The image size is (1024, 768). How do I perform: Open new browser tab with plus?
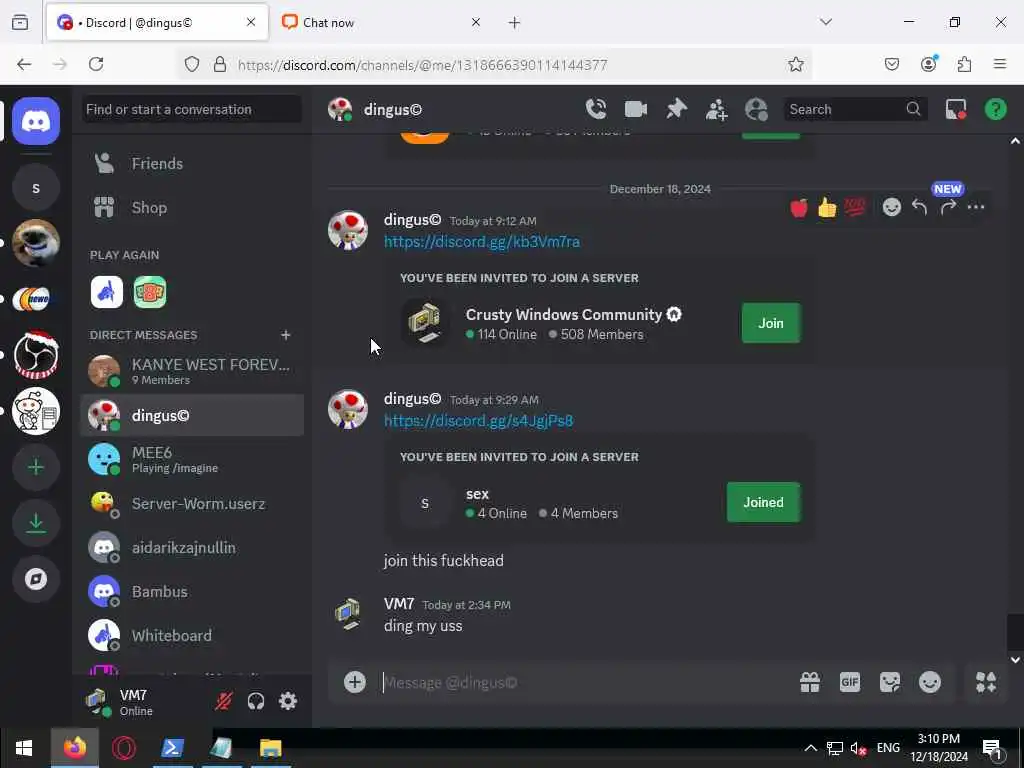[x=515, y=22]
